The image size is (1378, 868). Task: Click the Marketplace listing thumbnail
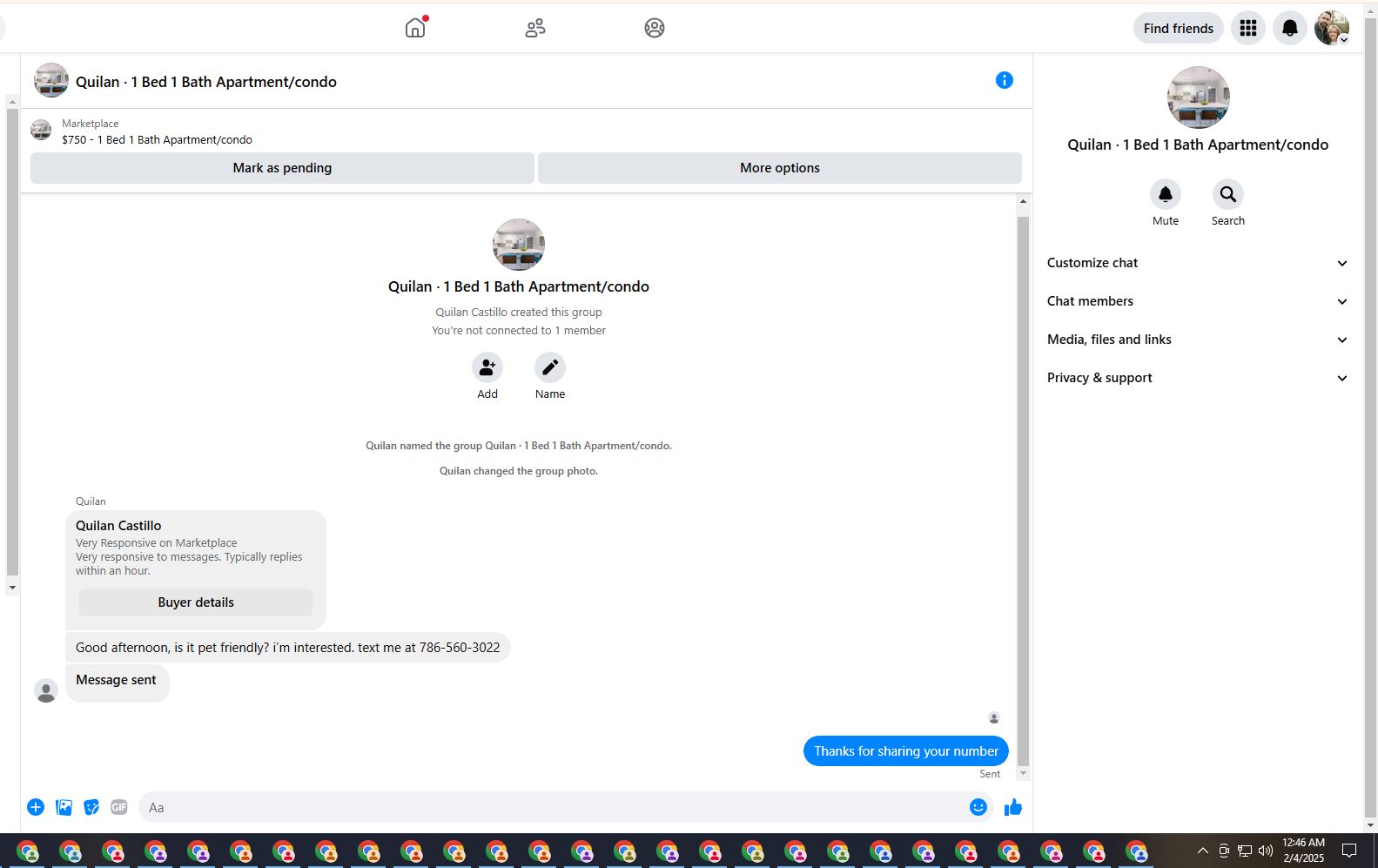point(41,131)
